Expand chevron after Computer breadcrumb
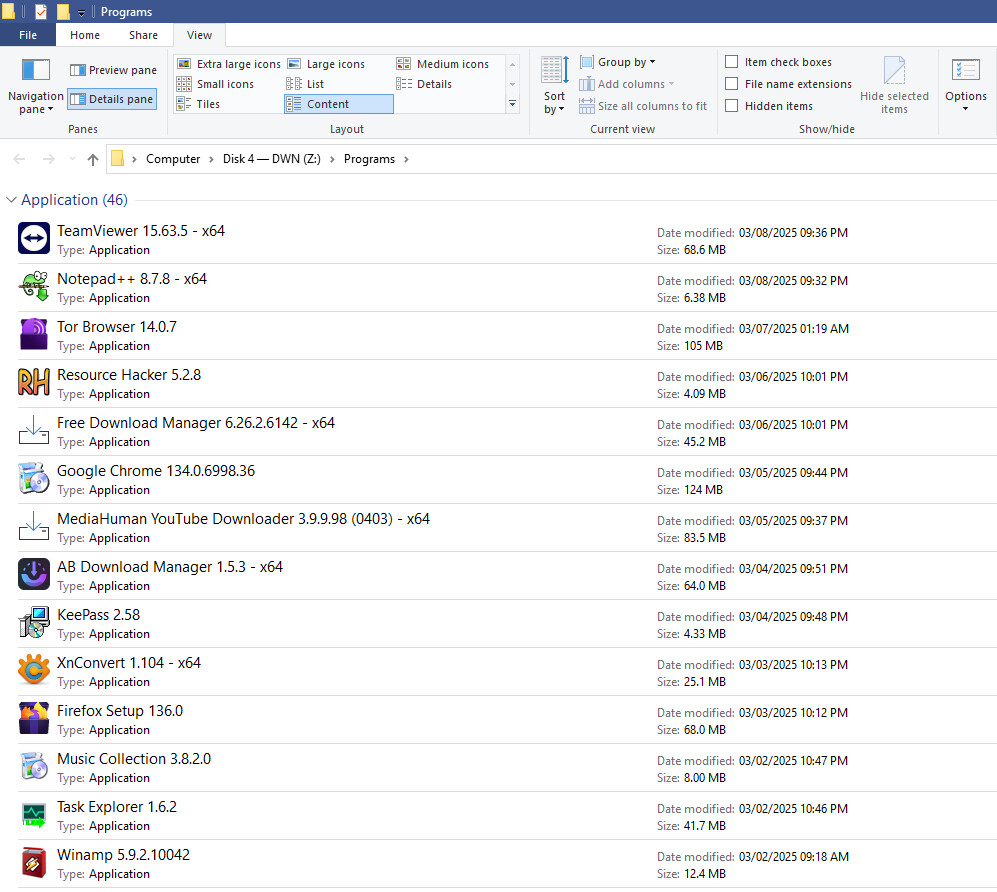997x892 pixels. click(x=211, y=159)
